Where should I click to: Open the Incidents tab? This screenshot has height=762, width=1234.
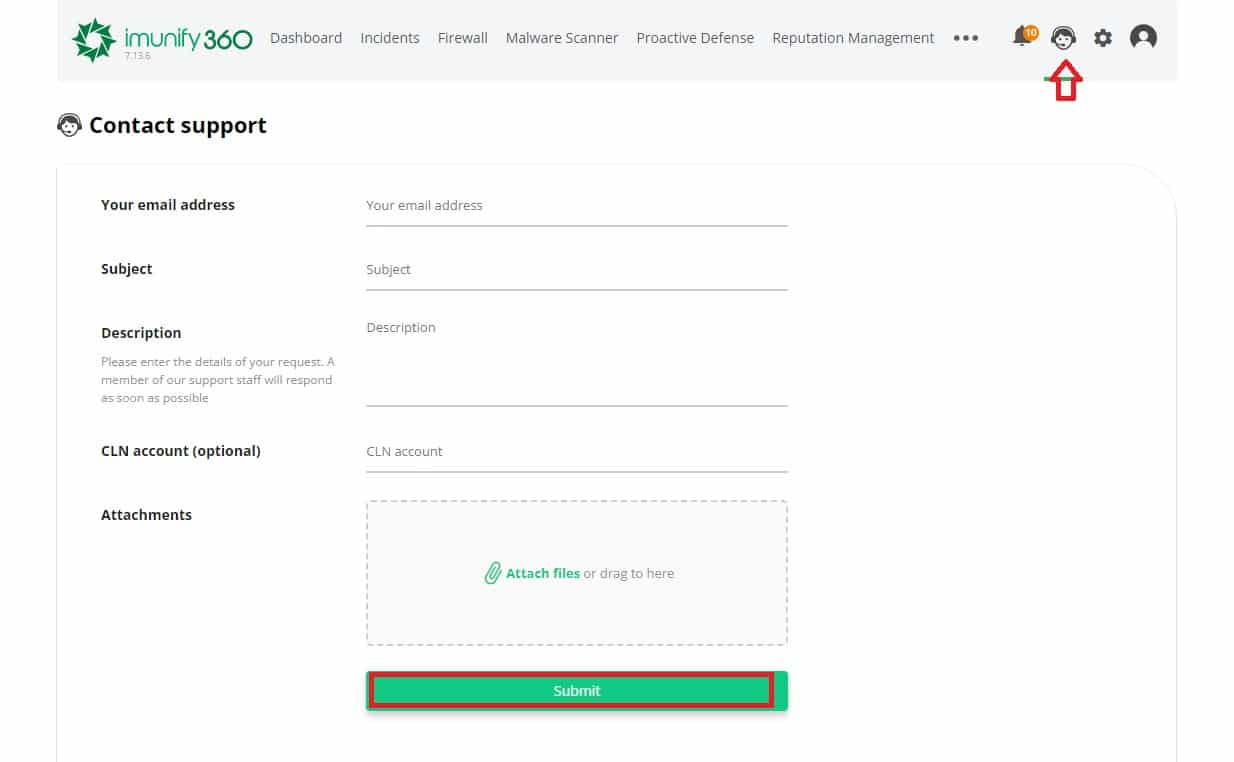pos(390,38)
